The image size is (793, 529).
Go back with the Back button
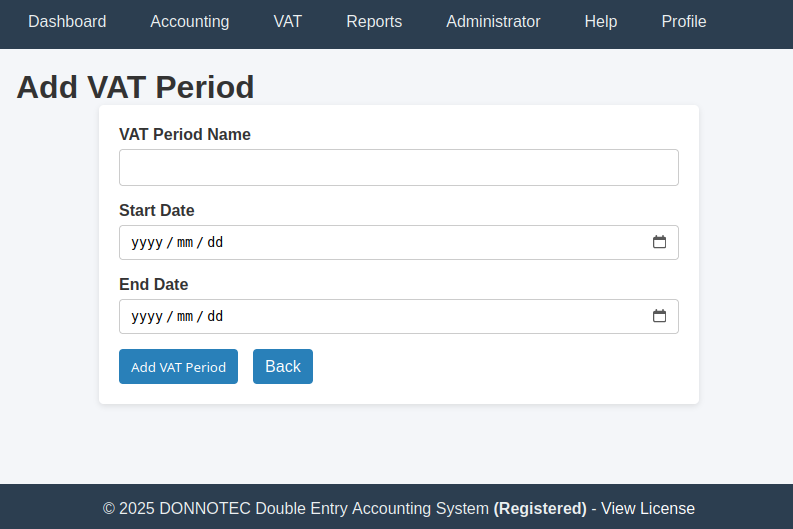[x=283, y=366]
